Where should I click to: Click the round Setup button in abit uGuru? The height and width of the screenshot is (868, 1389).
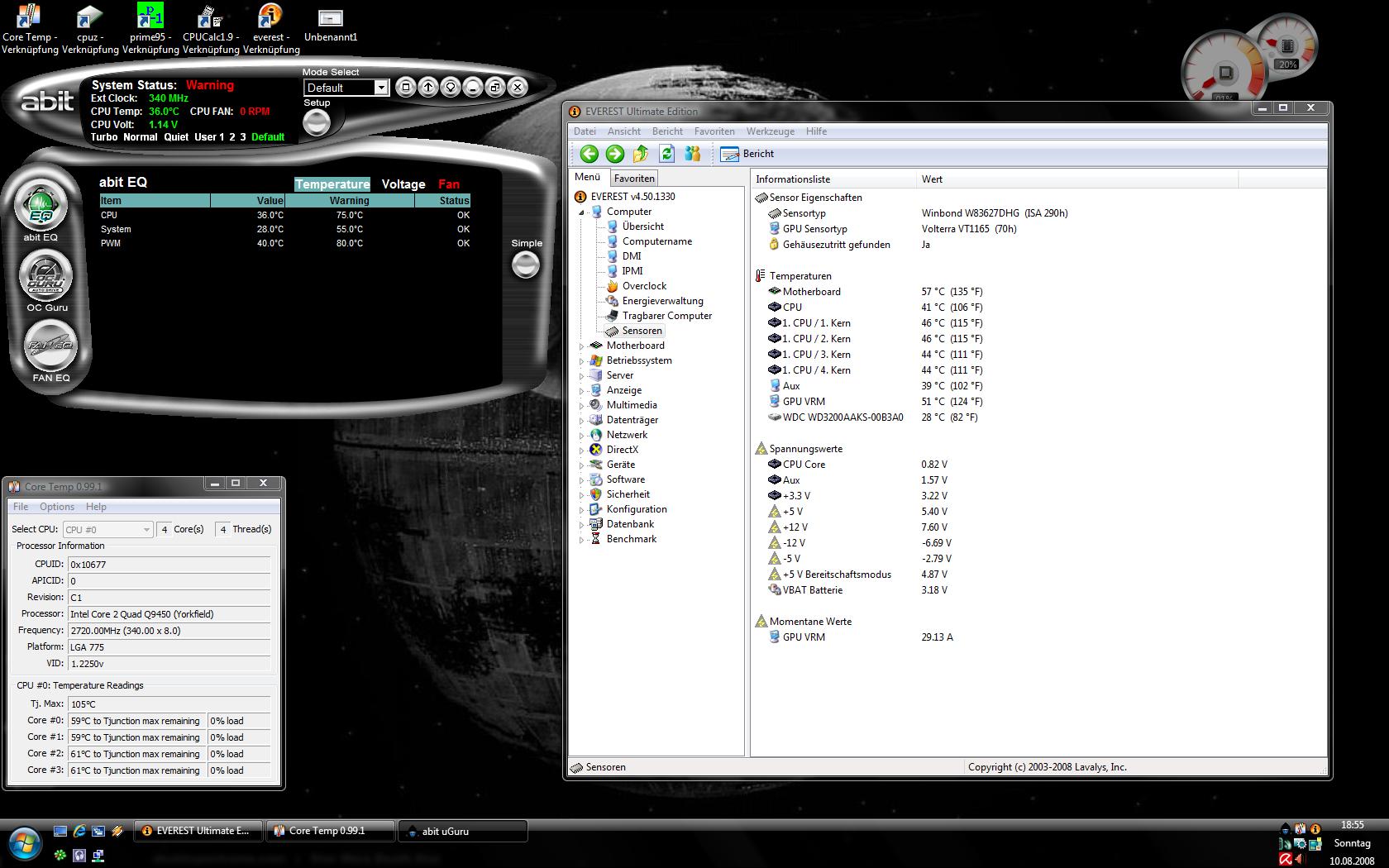click(x=317, y=123)
